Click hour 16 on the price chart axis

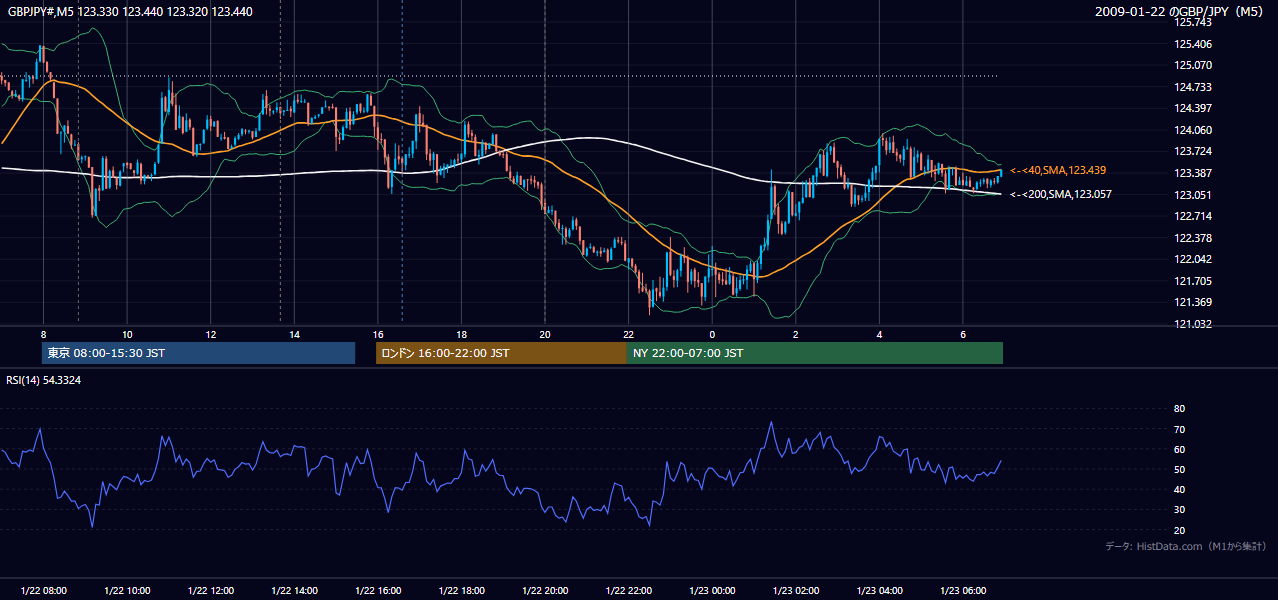coord(378,334)
